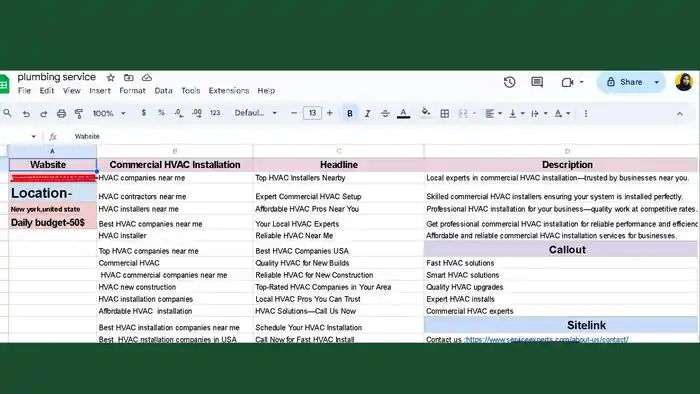Open the Share dropdown arrow
This screenshot has width=700, height=394.
point(657,82)
